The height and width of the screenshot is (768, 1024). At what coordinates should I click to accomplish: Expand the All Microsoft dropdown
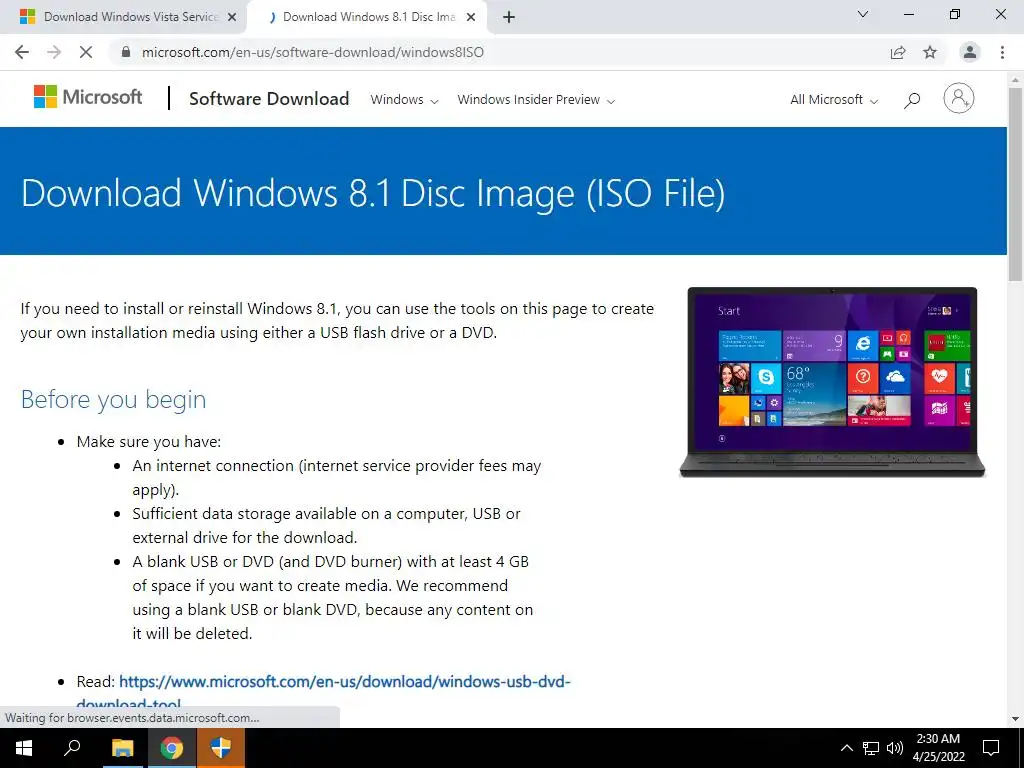834,100
